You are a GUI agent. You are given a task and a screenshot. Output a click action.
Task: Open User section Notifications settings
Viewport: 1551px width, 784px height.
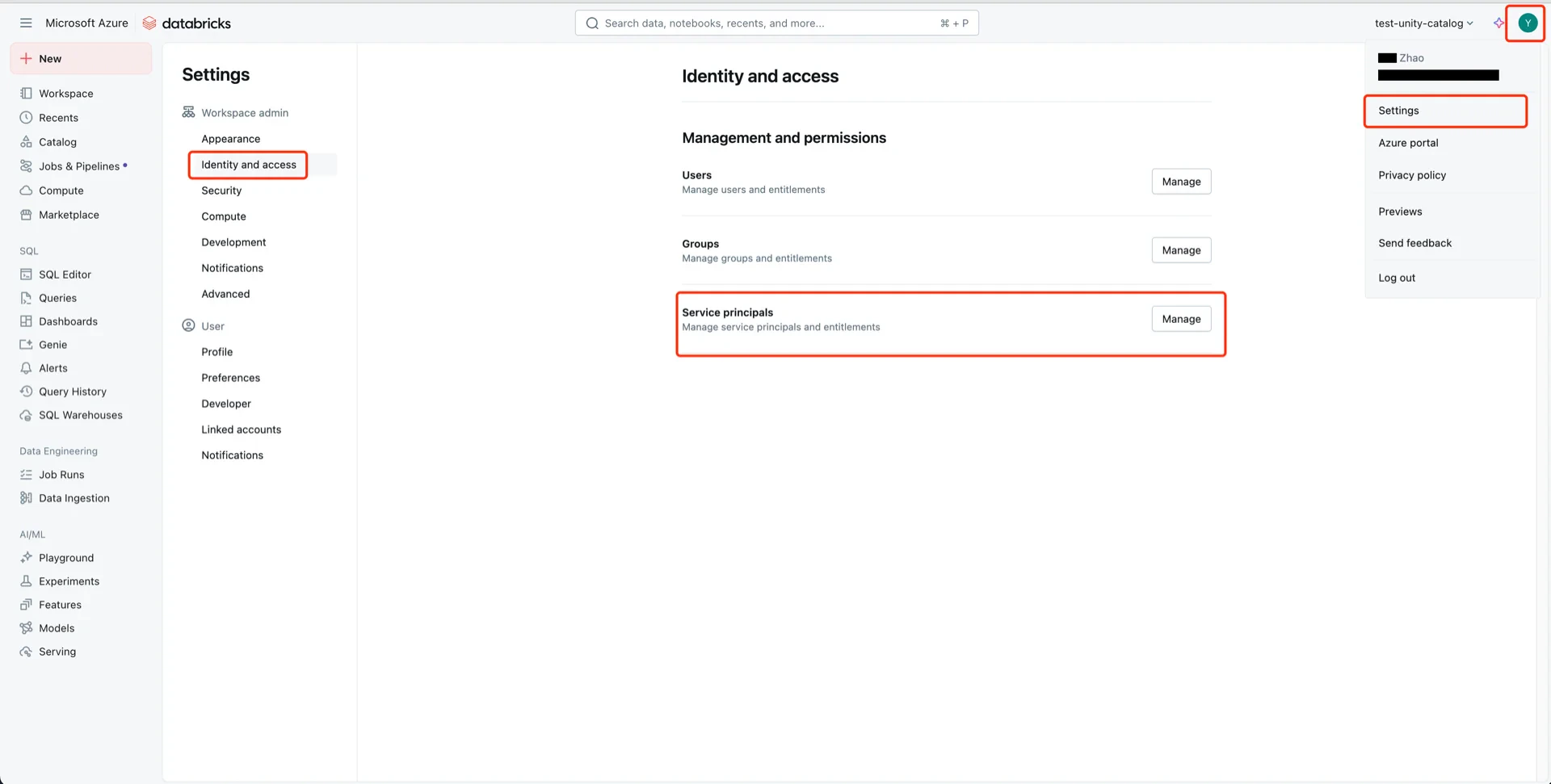[232, 455]
